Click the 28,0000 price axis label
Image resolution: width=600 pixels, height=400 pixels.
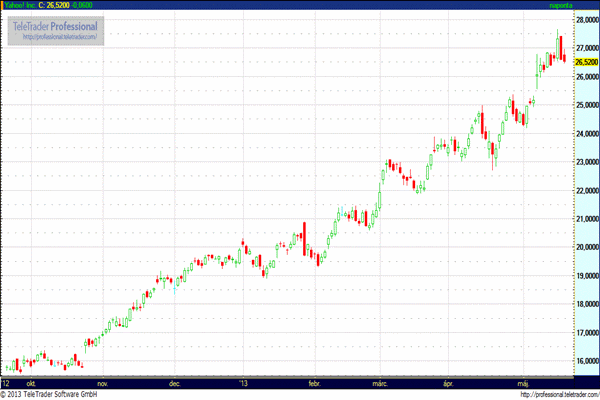pyautogui.click(x=585, y=19)
